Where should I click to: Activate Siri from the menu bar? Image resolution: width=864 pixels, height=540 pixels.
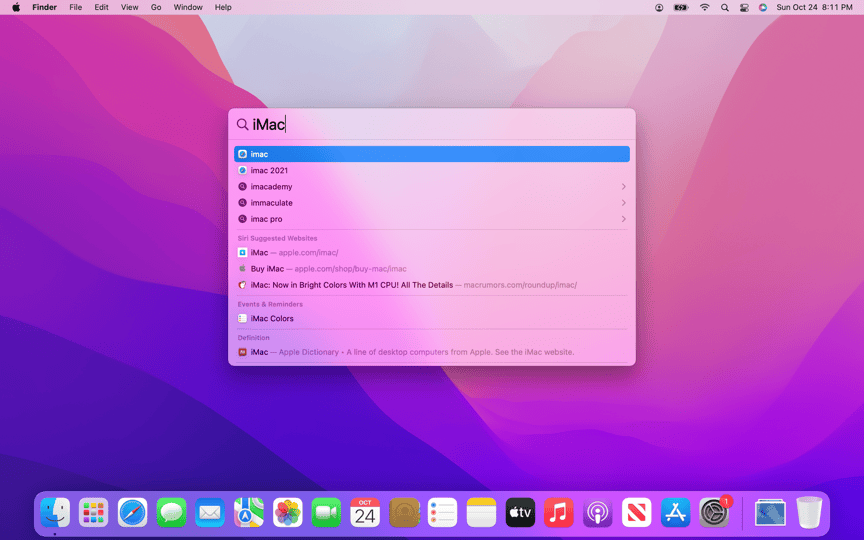pos(763,7)
